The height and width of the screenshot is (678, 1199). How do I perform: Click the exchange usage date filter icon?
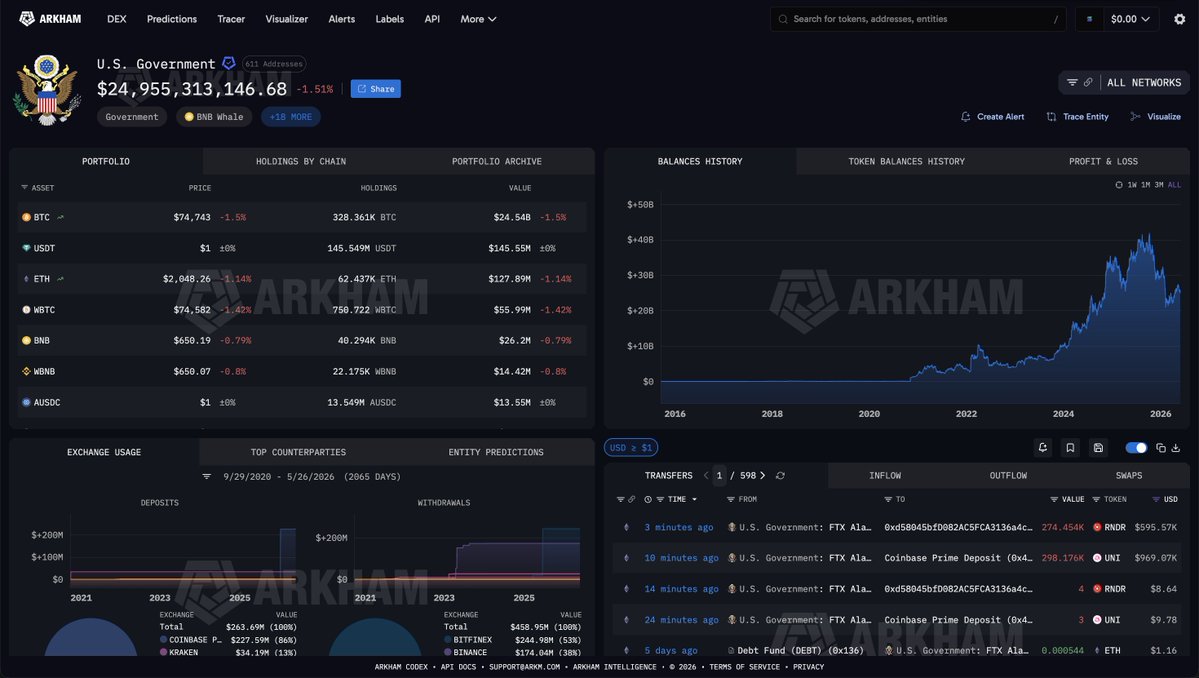(206, 476)
